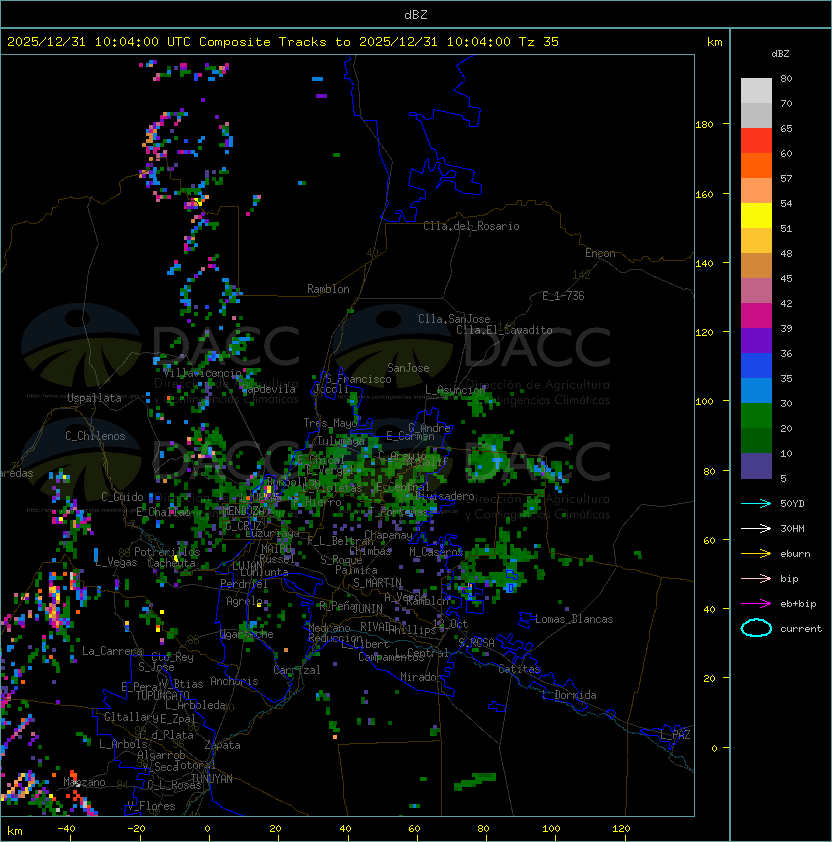
Task: Click the 'Villavicencio' map label
Action: coord(202,373)
